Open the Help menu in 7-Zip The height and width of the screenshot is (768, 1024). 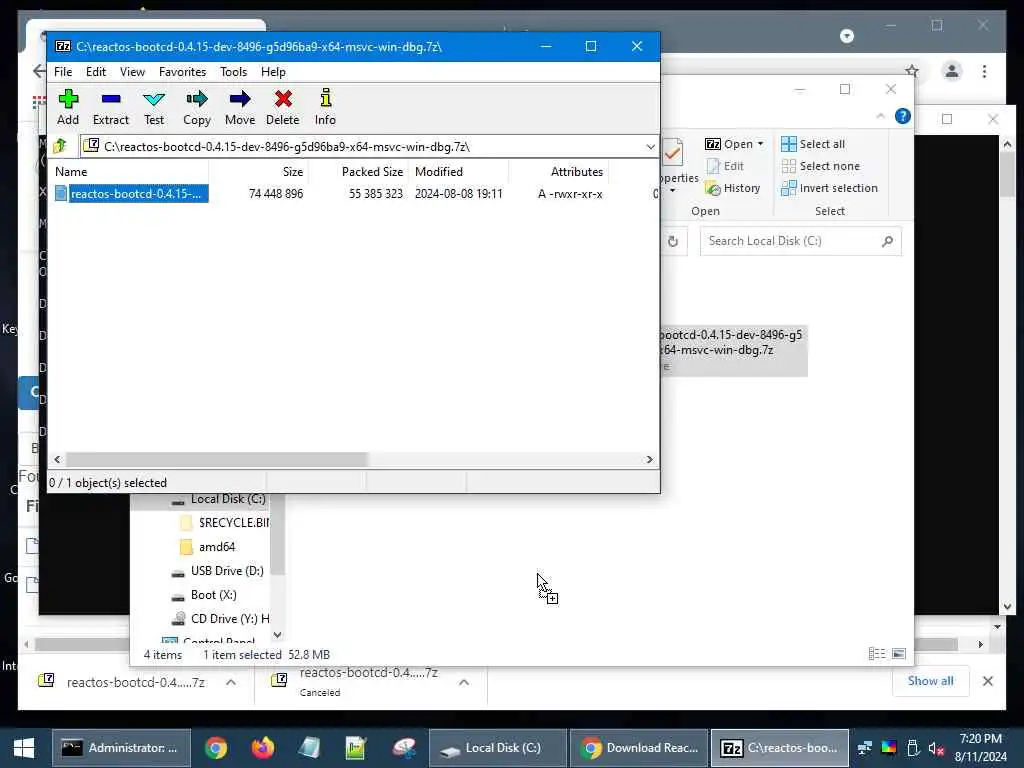coord(273,72)
